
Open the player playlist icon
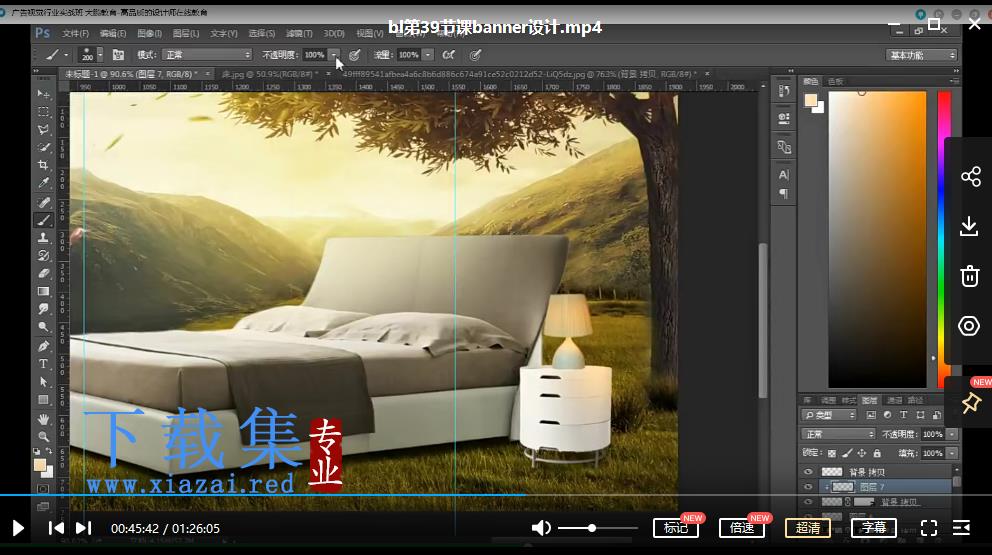962,528
